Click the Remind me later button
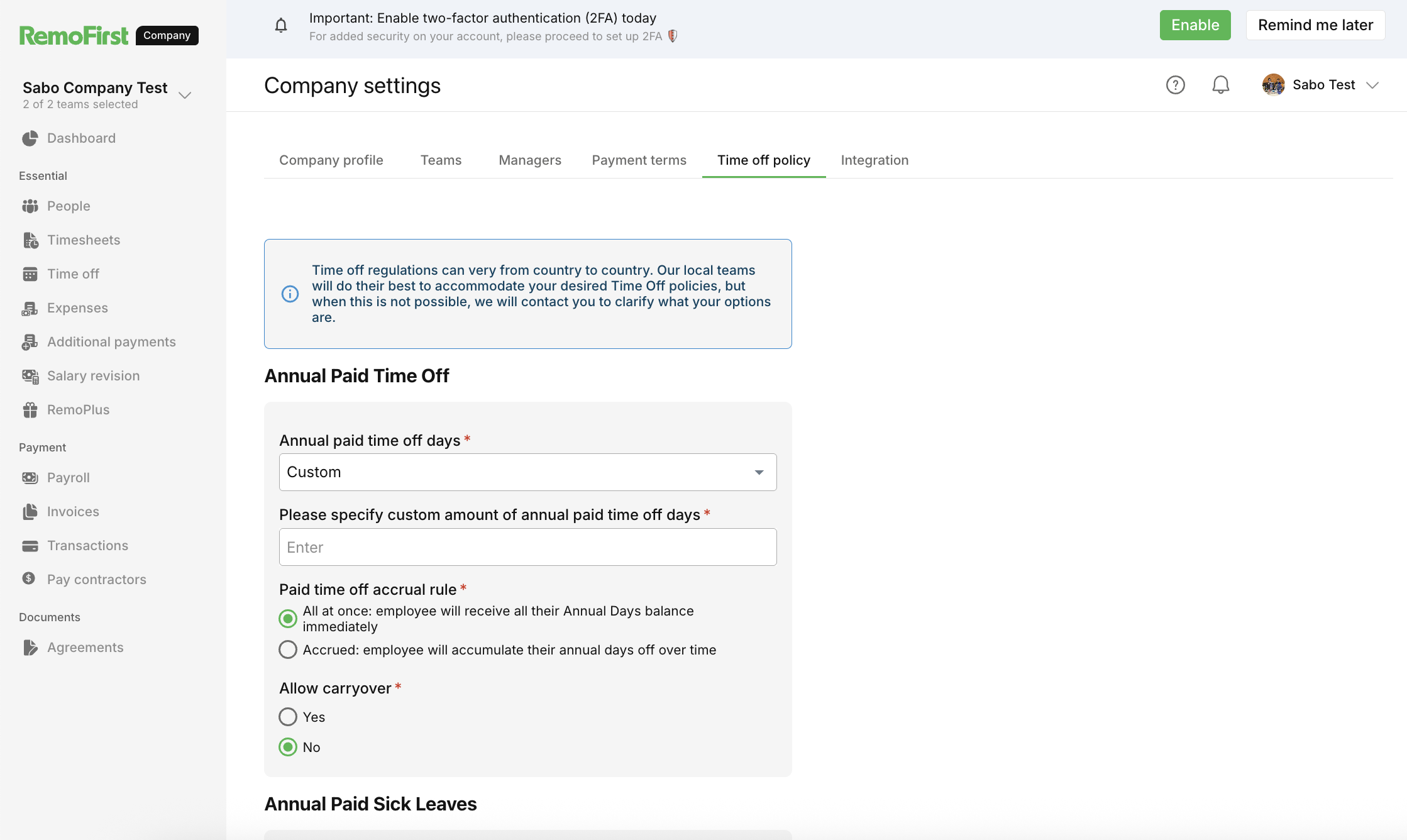The height and width of the screenshot is (840, 1407). pos(1315,25)
